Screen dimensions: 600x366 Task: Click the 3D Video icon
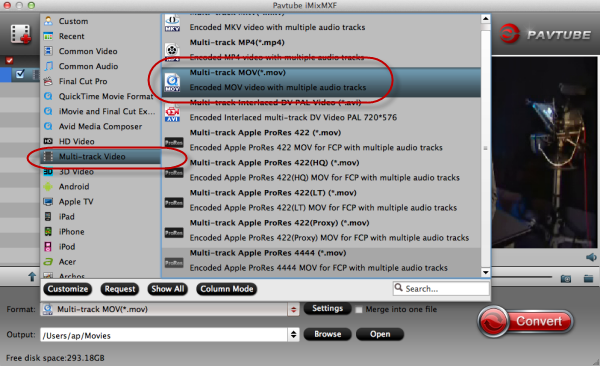pyautogui.click(x=48, y=172)
